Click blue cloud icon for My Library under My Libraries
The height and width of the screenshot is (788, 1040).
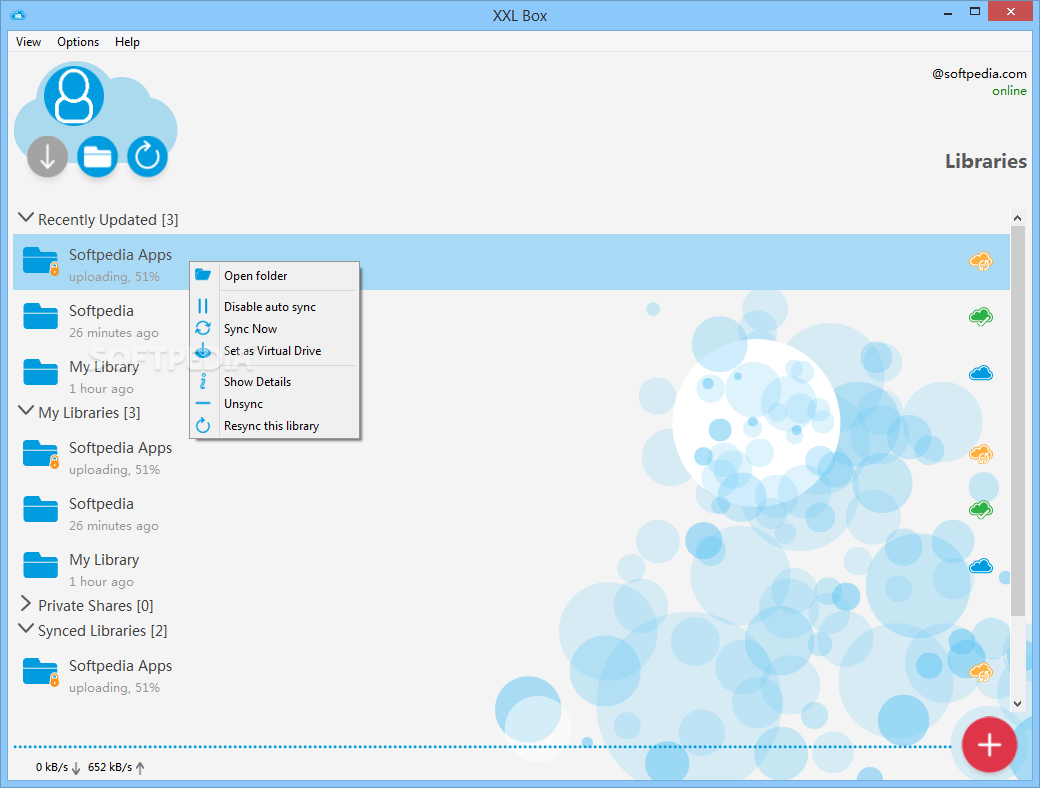pyautogui.click(x=981, y=566)
